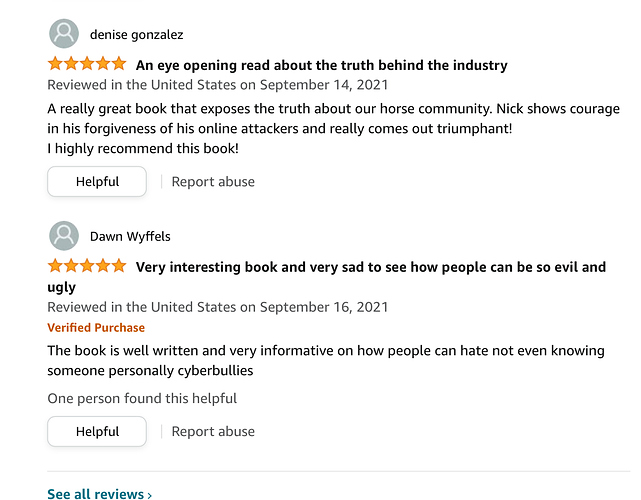Mark denise gonzalez's review as Helpful
This screenshot has height=500, width=641.
(x=97, y=182)
